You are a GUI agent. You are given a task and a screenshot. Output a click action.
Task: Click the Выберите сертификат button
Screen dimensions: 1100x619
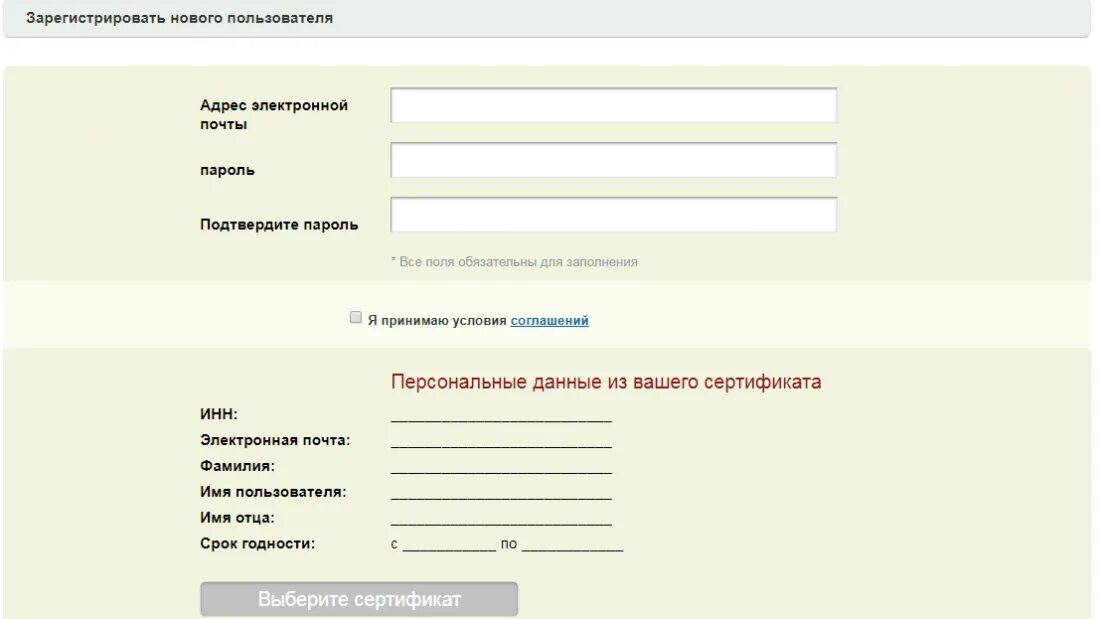tap(359, 599)
